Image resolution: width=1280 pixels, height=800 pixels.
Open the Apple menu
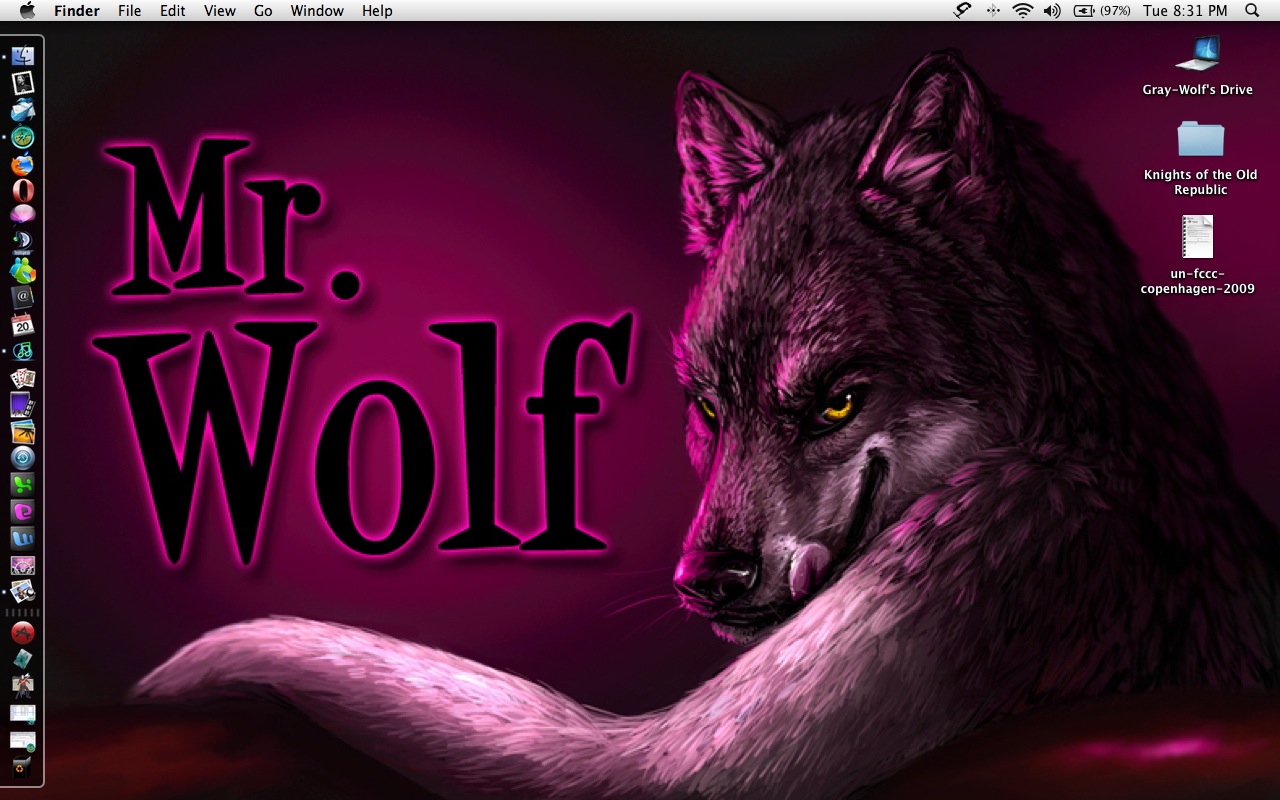27,11
